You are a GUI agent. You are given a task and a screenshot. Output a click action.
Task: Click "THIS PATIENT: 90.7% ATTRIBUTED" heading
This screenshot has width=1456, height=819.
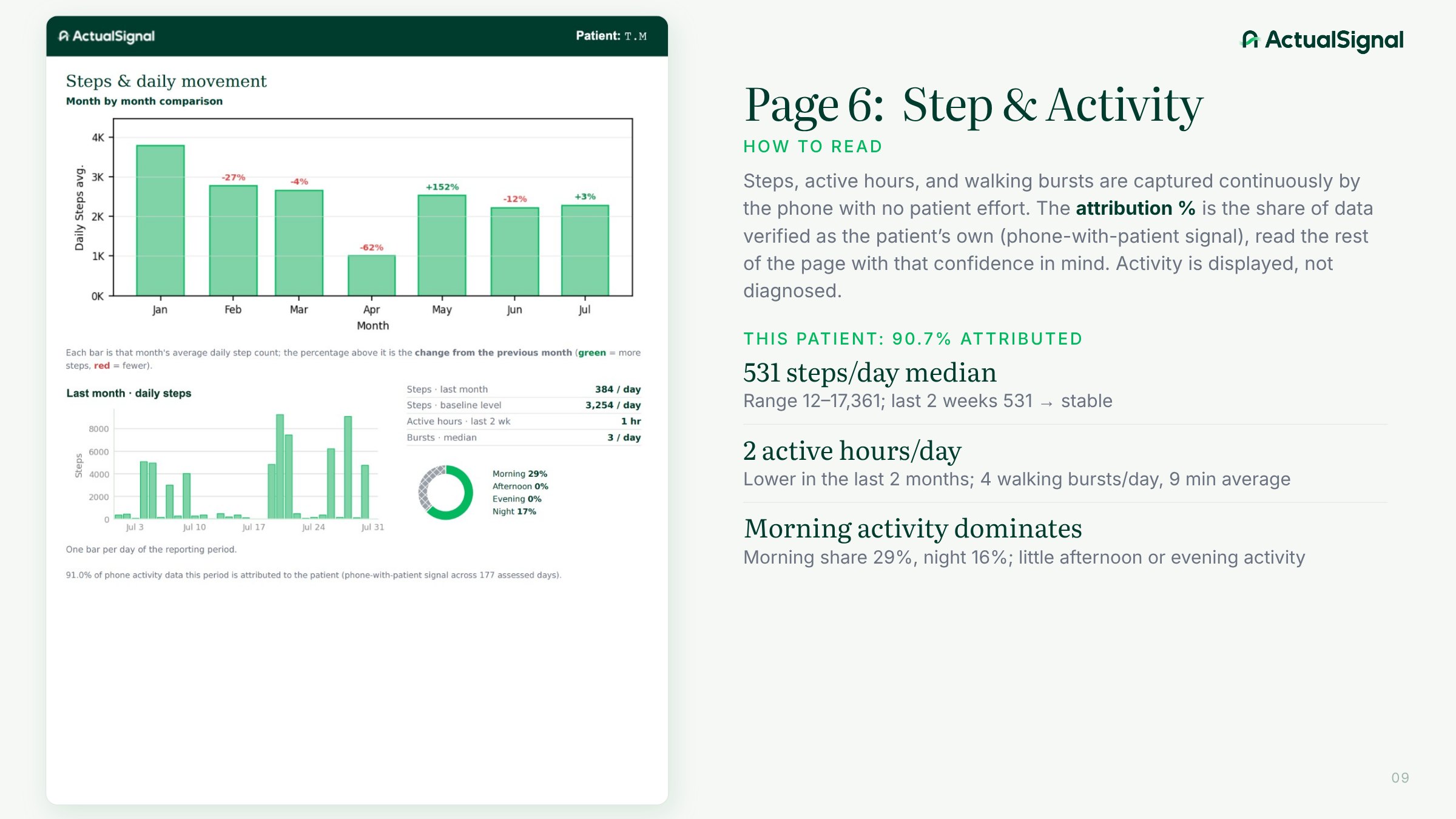(913, 339)
